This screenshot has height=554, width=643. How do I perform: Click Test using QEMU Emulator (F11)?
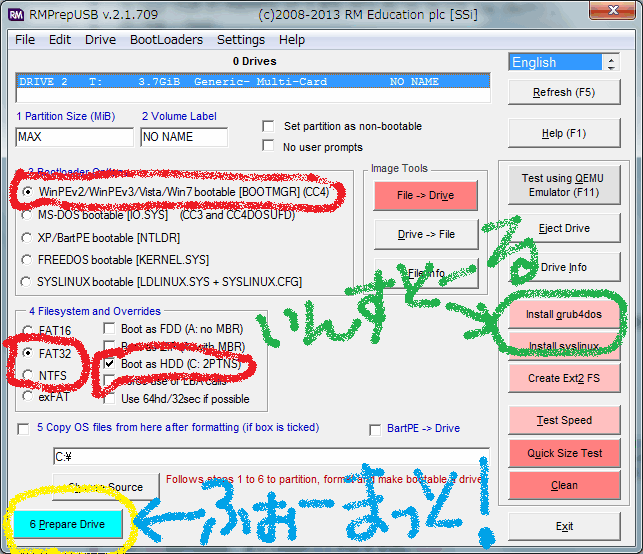tap(564, 185)
